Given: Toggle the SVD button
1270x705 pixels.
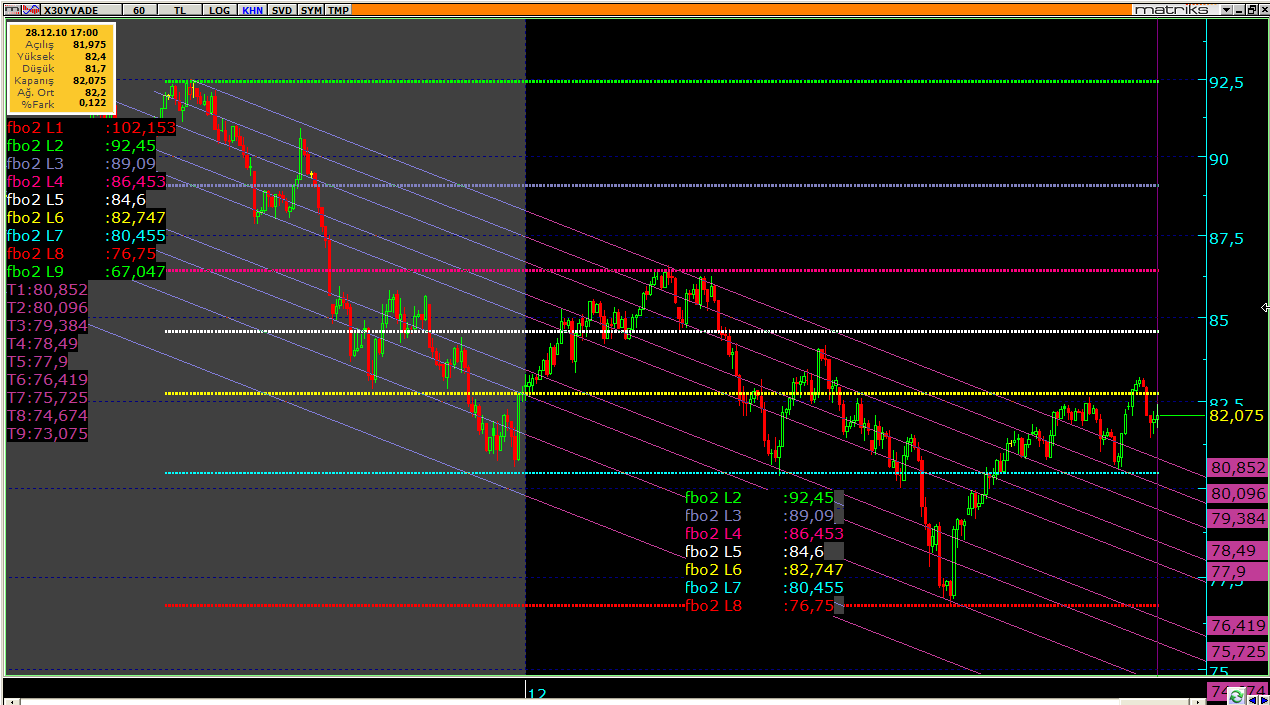Looking at the screenshot, I should tap(282, 9).
